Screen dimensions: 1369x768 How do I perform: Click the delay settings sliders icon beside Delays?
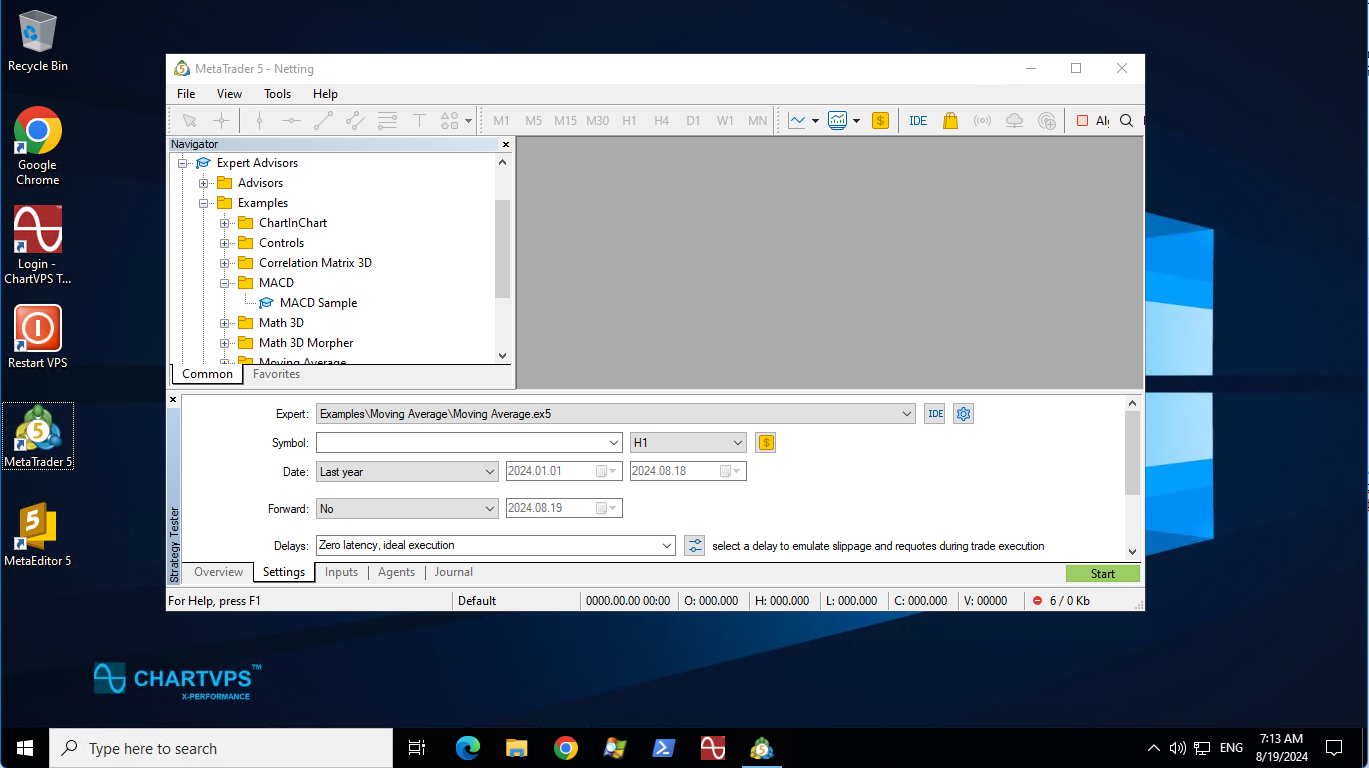[694, 546]
